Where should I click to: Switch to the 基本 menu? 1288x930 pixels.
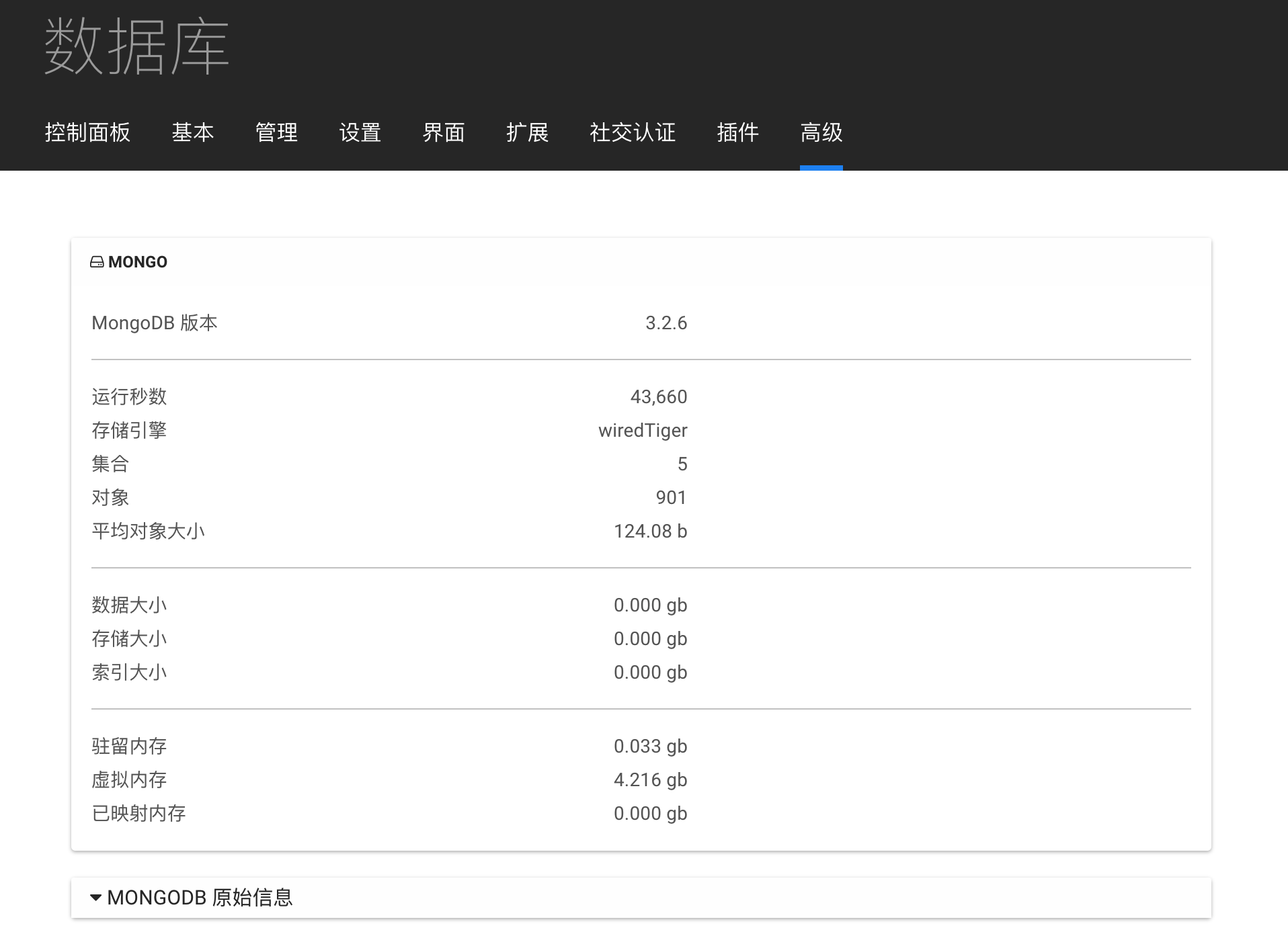tap(193, 132)
